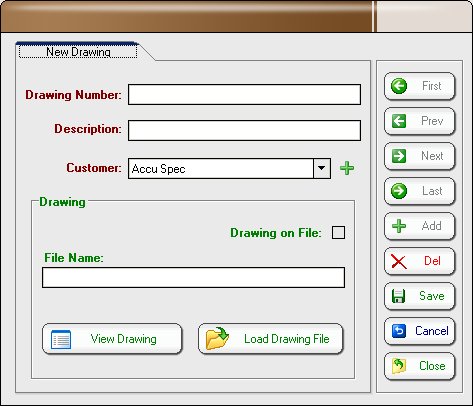Click the green First record arrow icon

click(399, 86)
